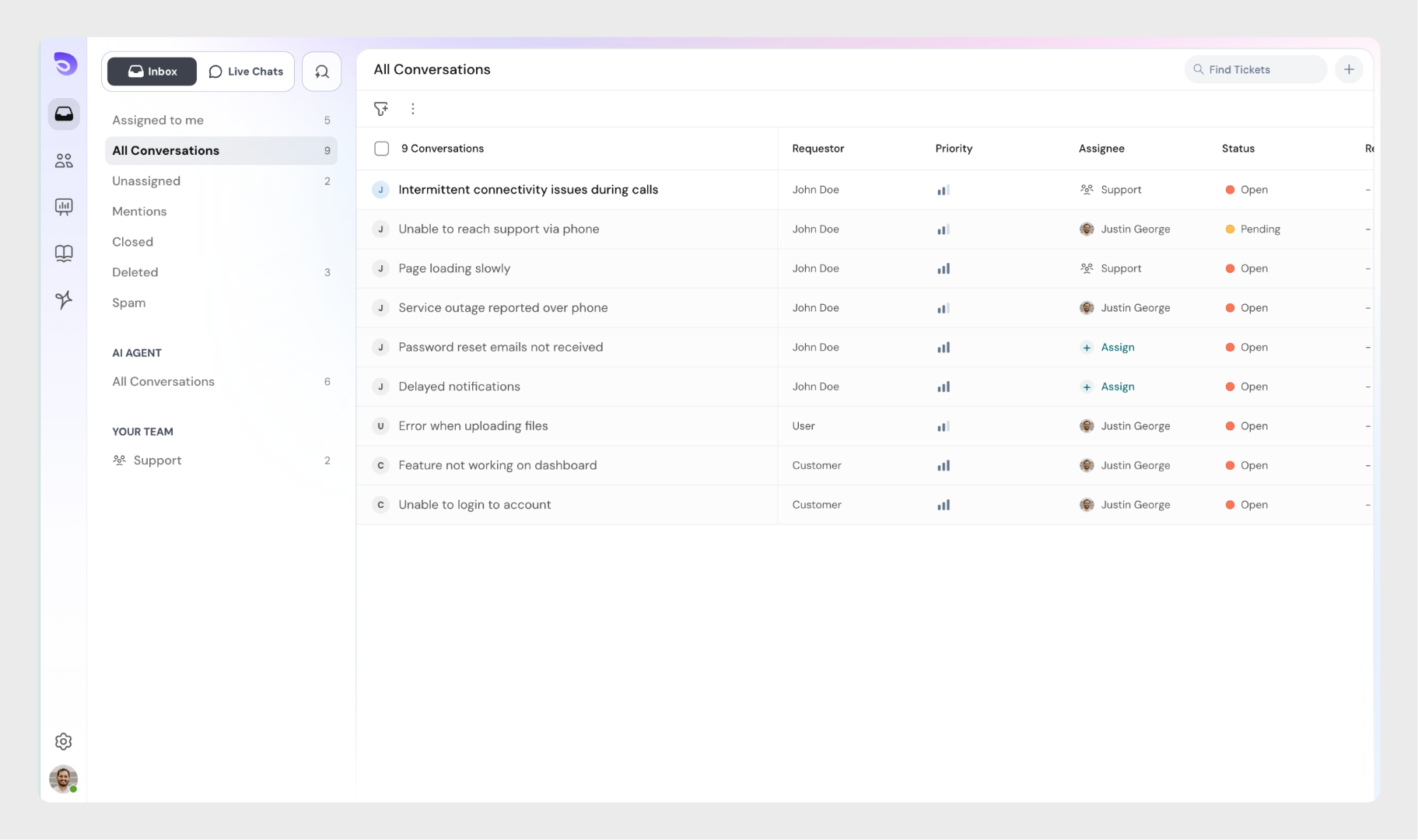Screen dimensions: 1418x840
Task: Select Unassigned in the inbox list
Action: coord(146,181)
